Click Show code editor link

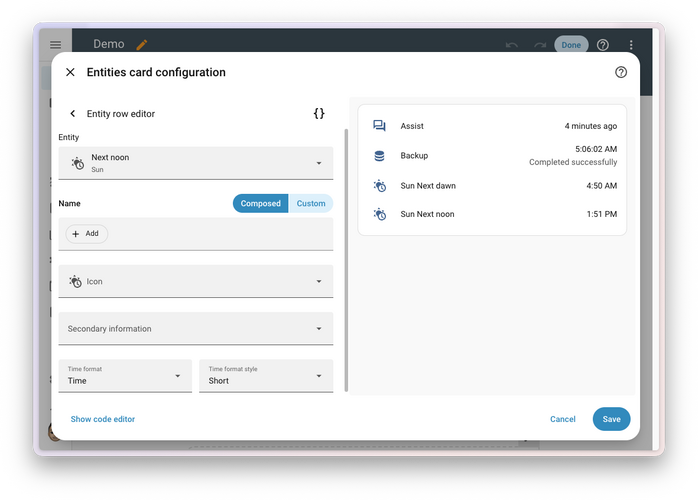pyautogui.click(x=103, y=419)
